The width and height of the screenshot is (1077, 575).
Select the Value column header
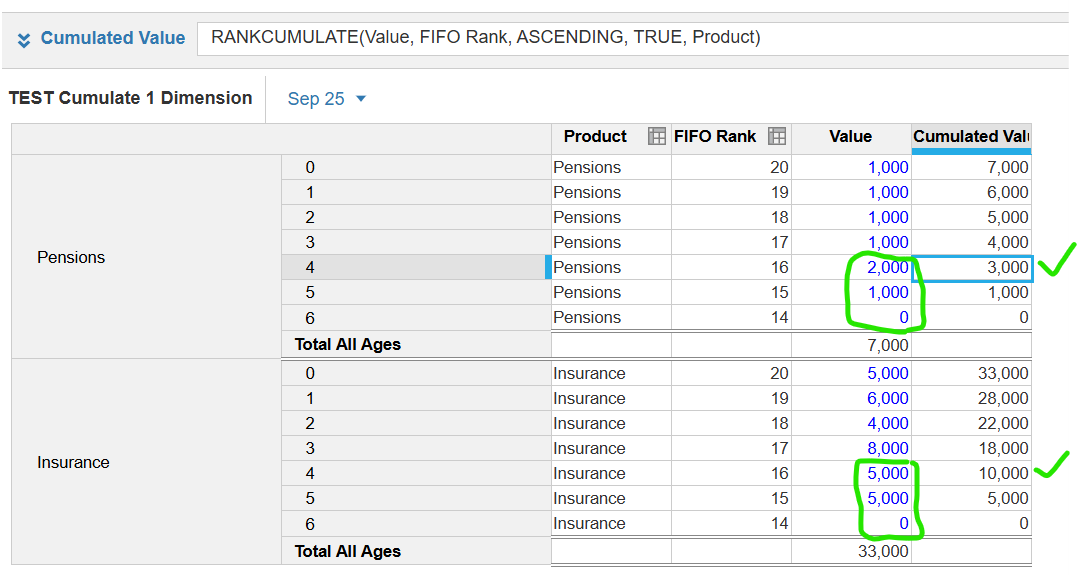(x=851, y=137)
